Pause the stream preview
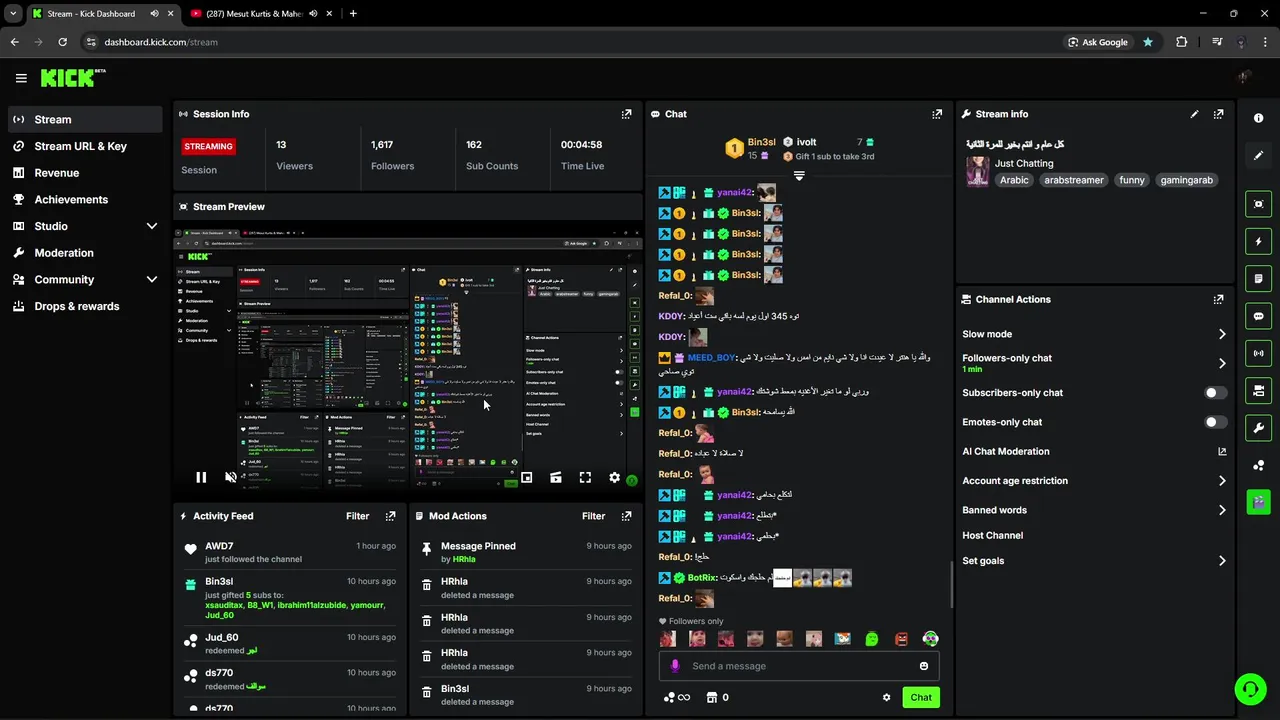This screenshot has width=1280, height=720. (x=201, y=478)
